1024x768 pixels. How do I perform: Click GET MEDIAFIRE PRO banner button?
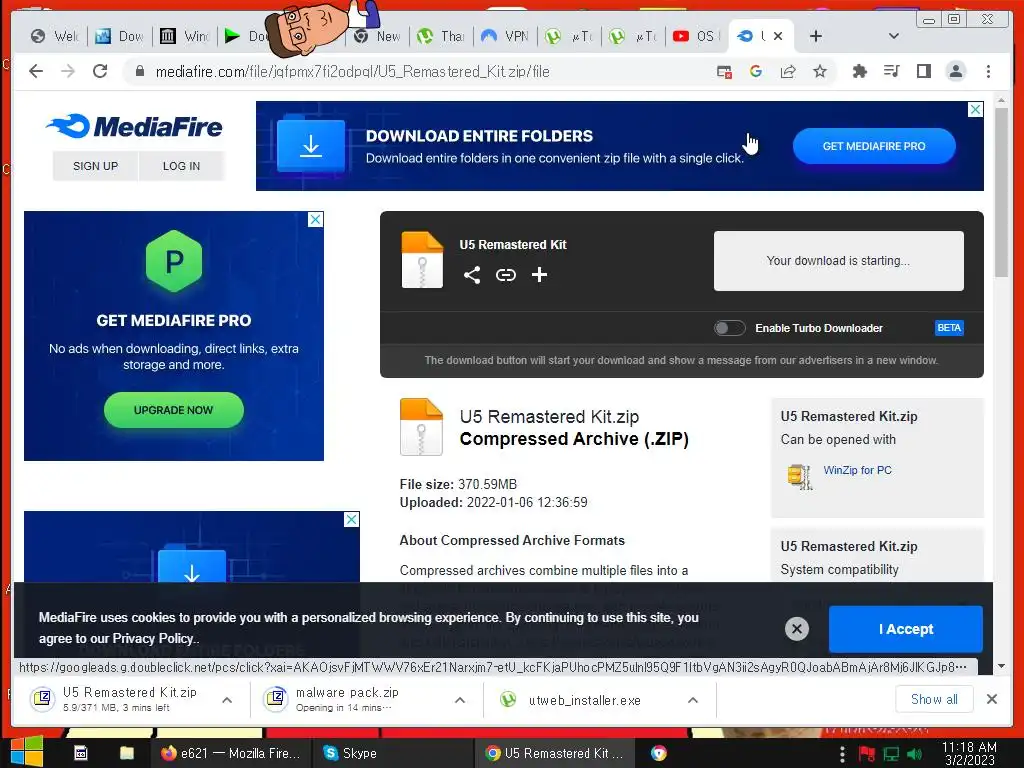point(874,146)
